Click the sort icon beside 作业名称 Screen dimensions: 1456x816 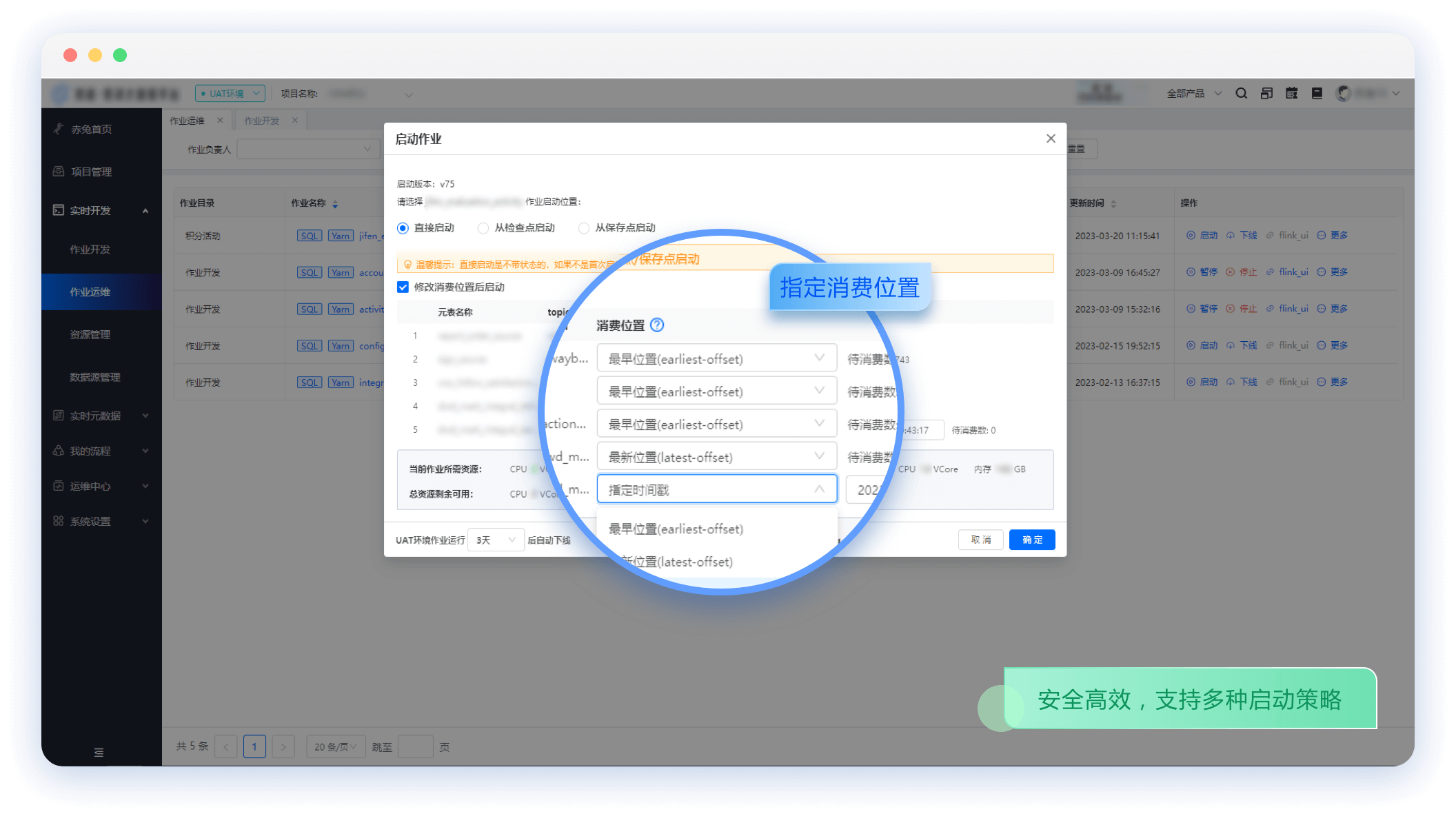click(x=335, y=204)
